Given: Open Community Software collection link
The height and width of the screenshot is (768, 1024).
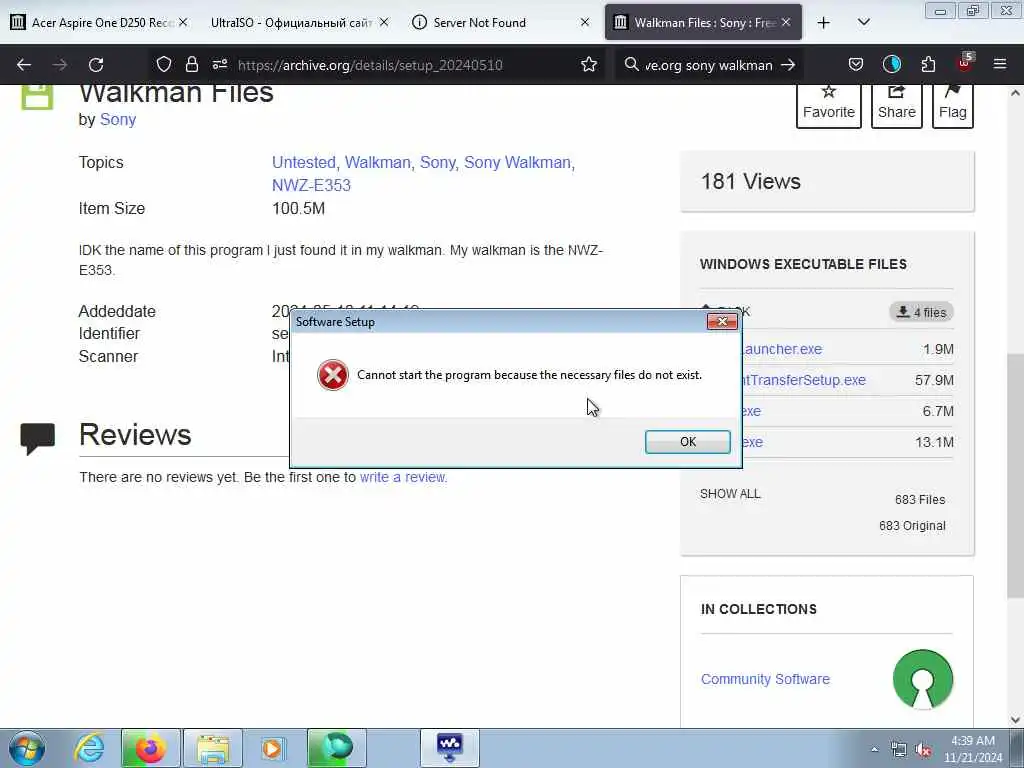Looking at the screenshot, I should point(765,679).
